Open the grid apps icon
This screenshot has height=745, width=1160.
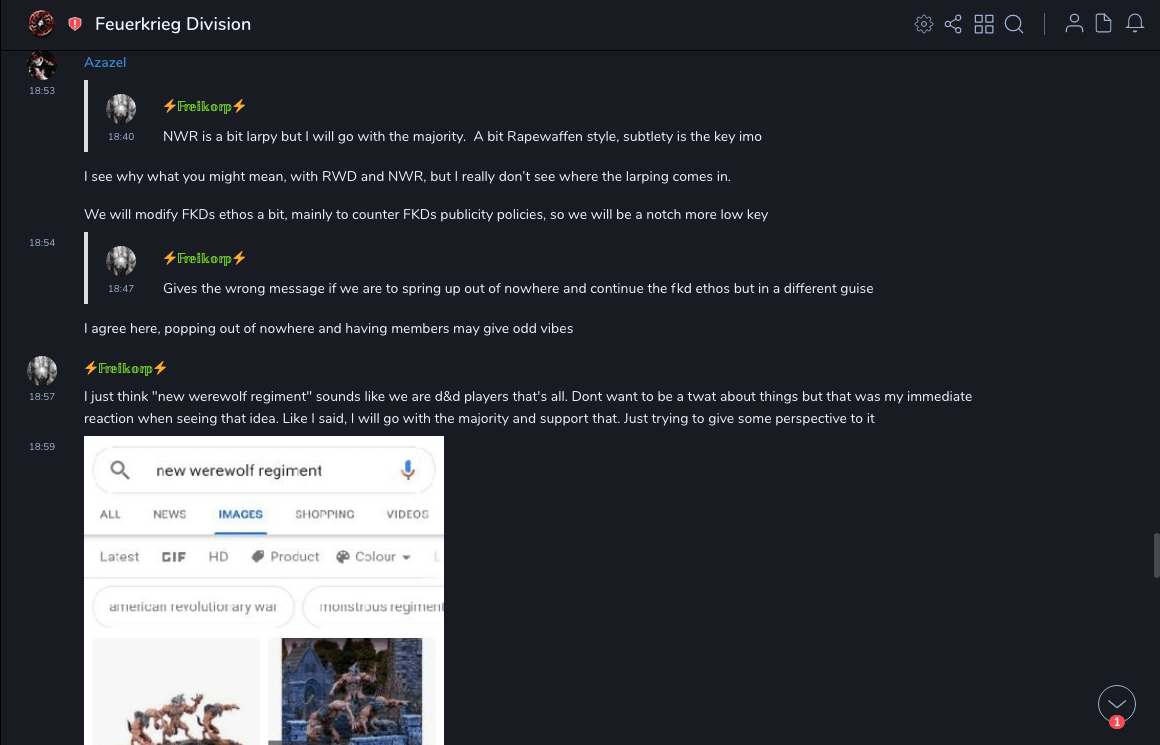[984, 24]
